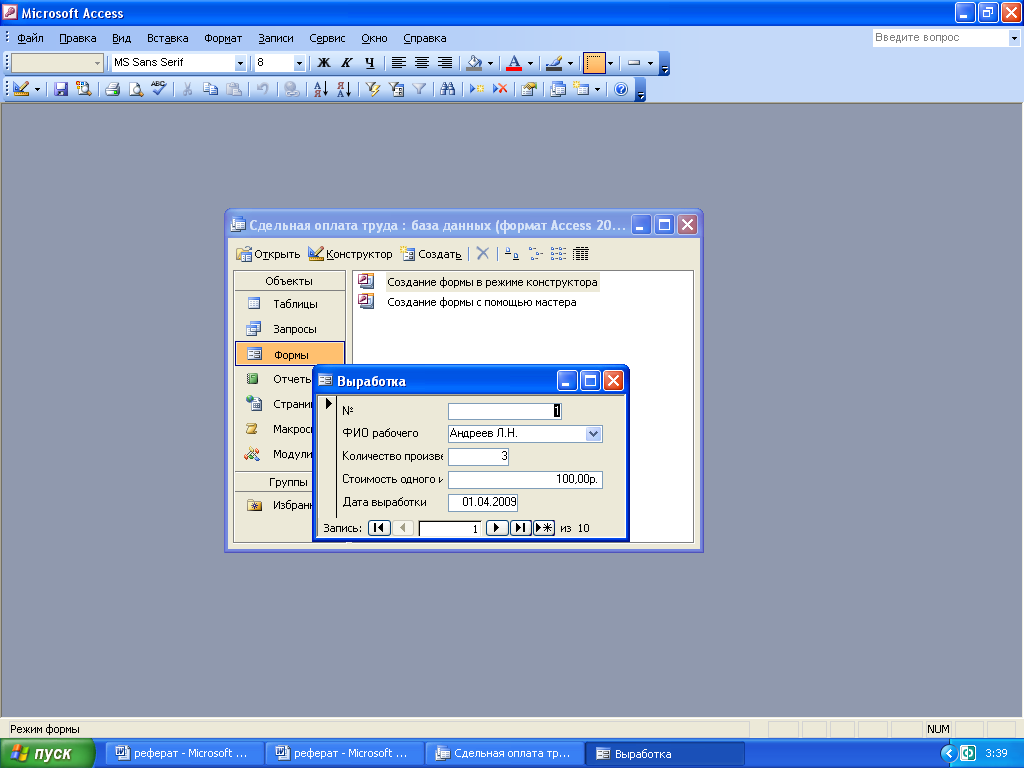The height and width of the screenshot is (768, 1024).
Task: Open the Вид menu
Action: [x=121, y=38]
